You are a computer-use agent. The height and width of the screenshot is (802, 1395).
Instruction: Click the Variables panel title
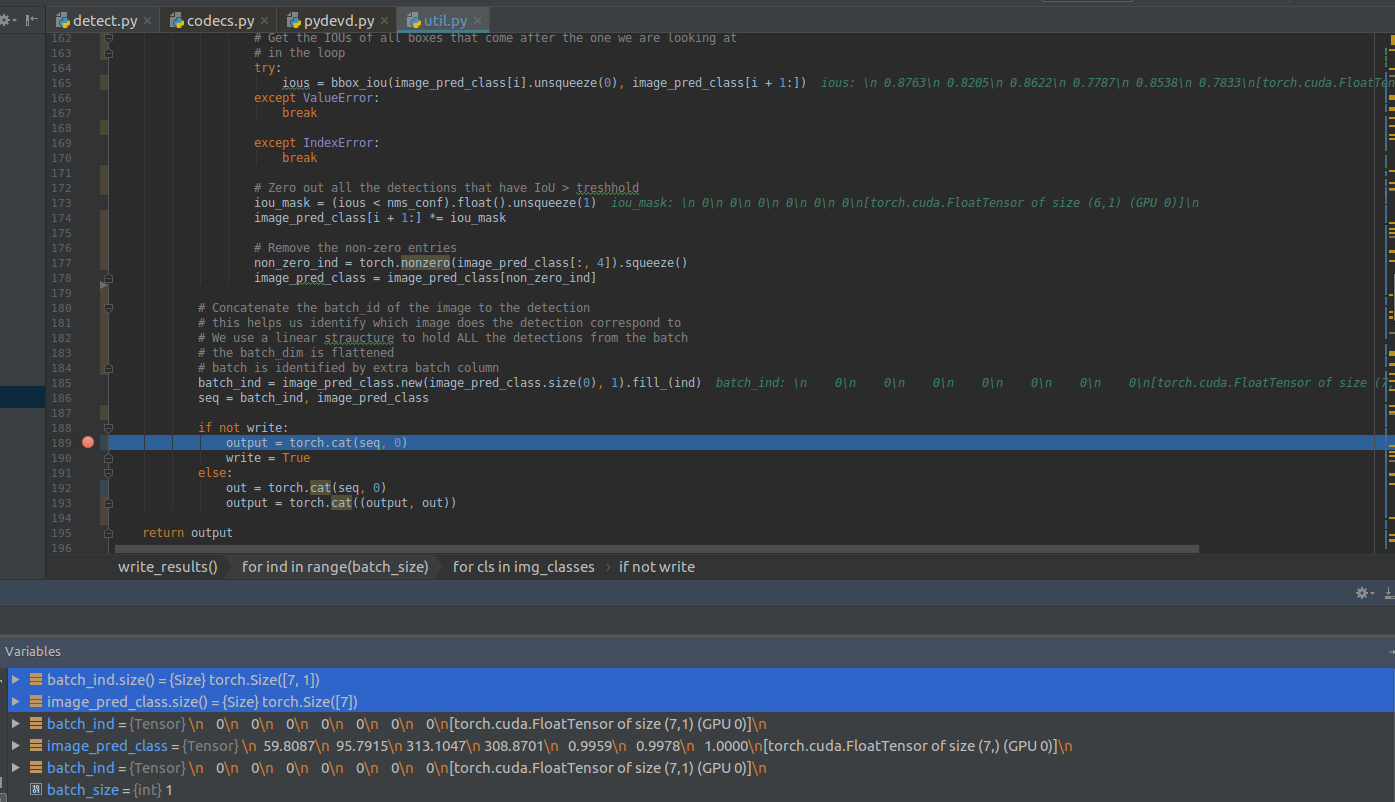33,651
